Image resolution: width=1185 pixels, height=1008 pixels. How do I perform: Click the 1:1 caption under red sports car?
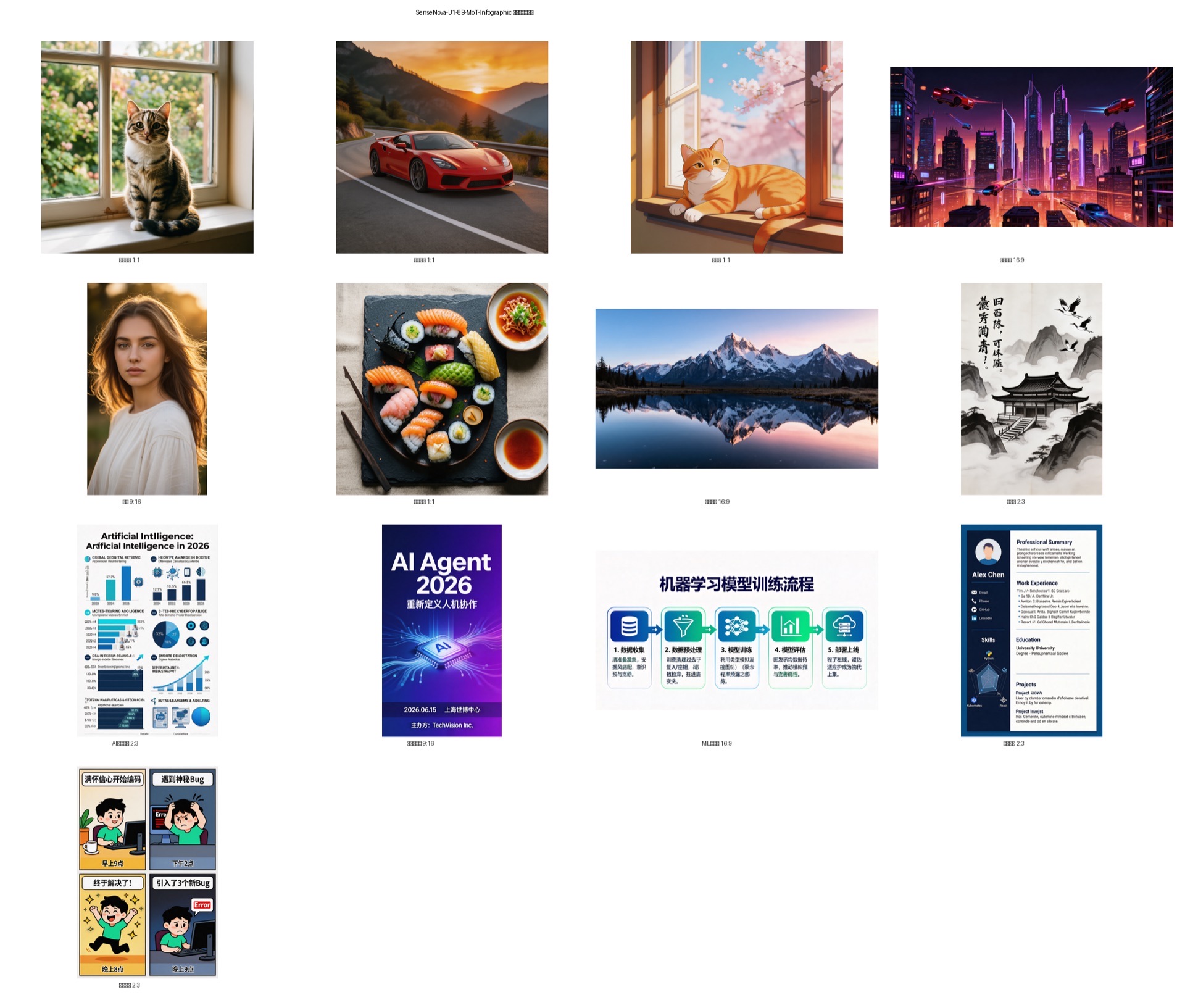pyautogui.click(x=424, y=260)
